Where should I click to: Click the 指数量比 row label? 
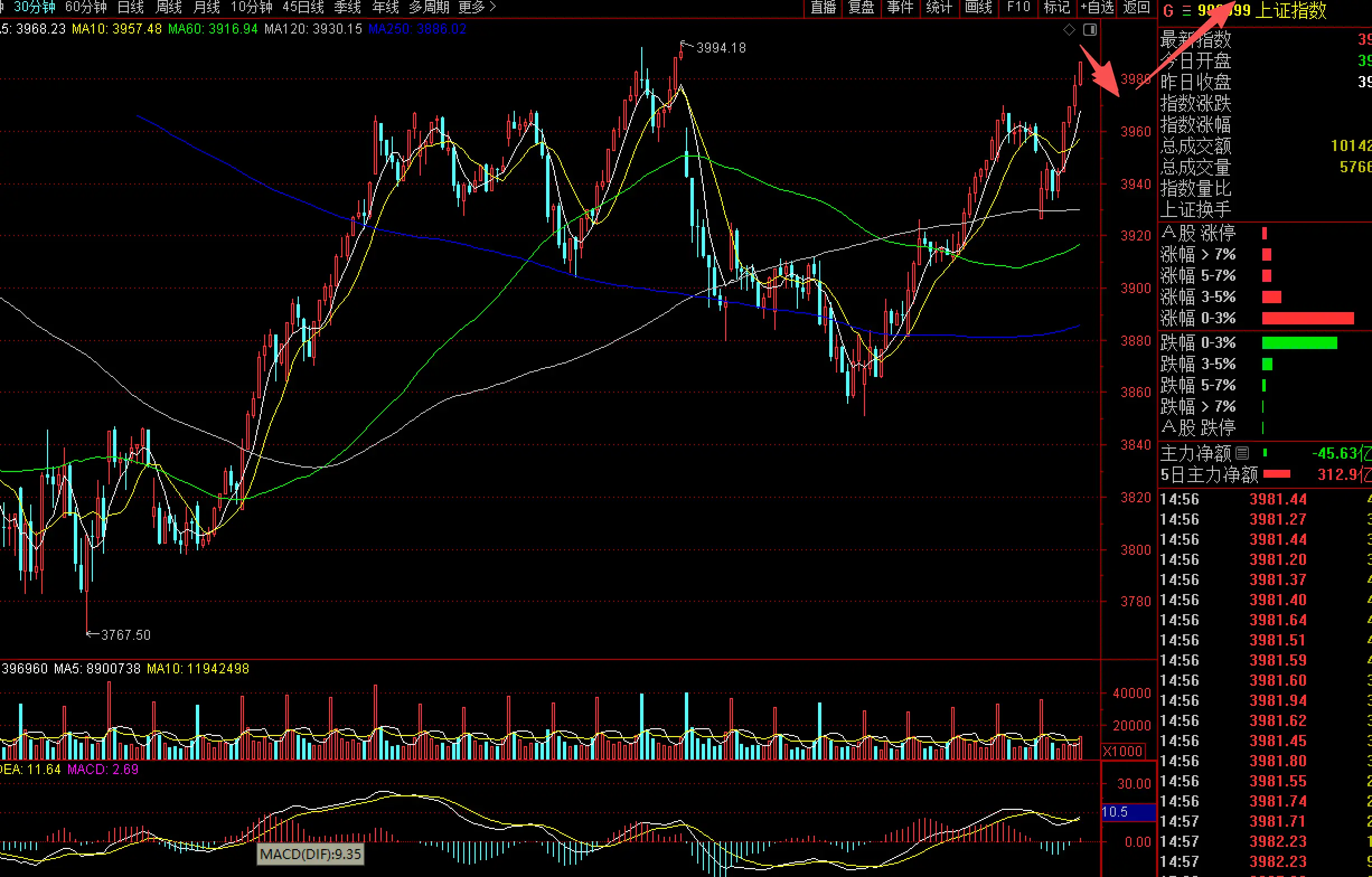[x=1196, y=188]
